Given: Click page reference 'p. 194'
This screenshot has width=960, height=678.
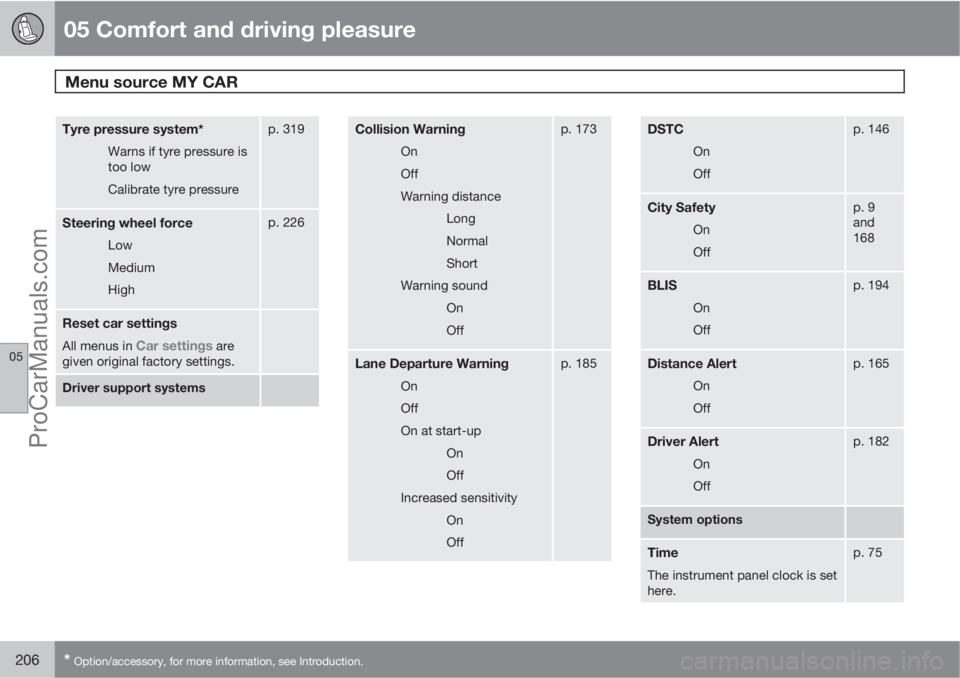Looking at the screenshot, I should (x=871, y=285).
